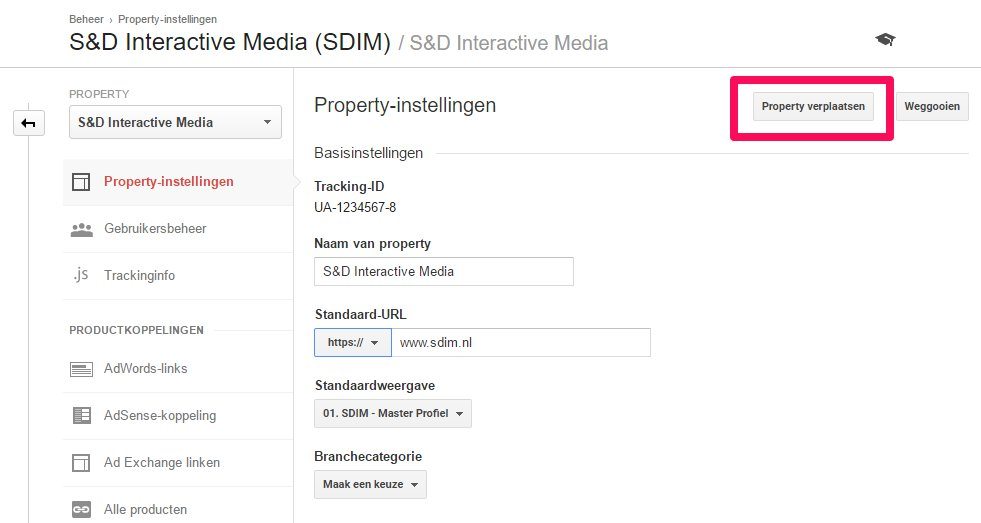Select Property-instellingen in the sidebar
This screenshot has height=523, width=981.
coord(178,181)
